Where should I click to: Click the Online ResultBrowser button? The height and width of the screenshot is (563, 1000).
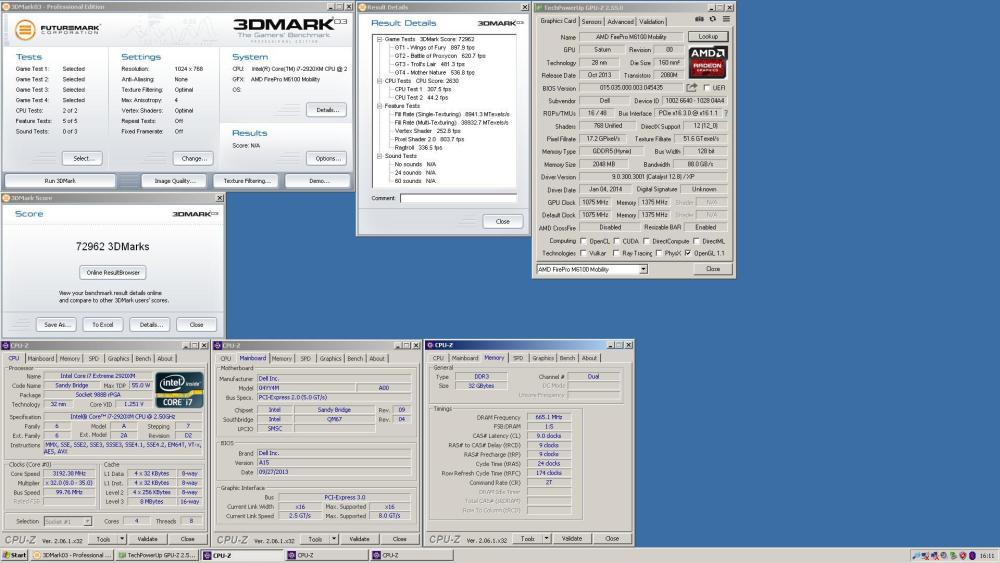(113, 272)
